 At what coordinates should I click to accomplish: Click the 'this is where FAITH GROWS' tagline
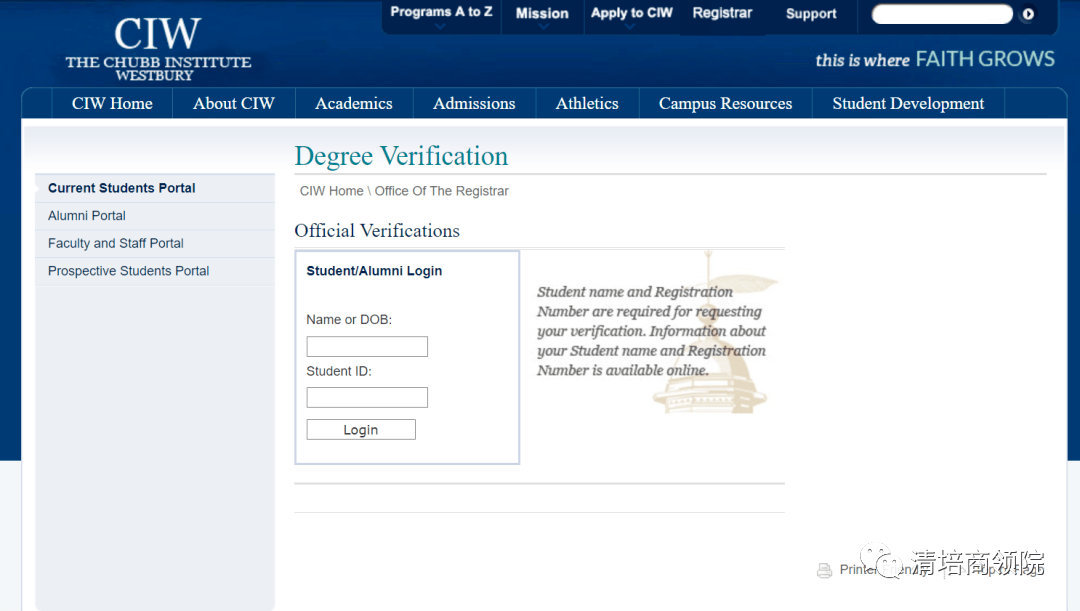click(935, 59)
